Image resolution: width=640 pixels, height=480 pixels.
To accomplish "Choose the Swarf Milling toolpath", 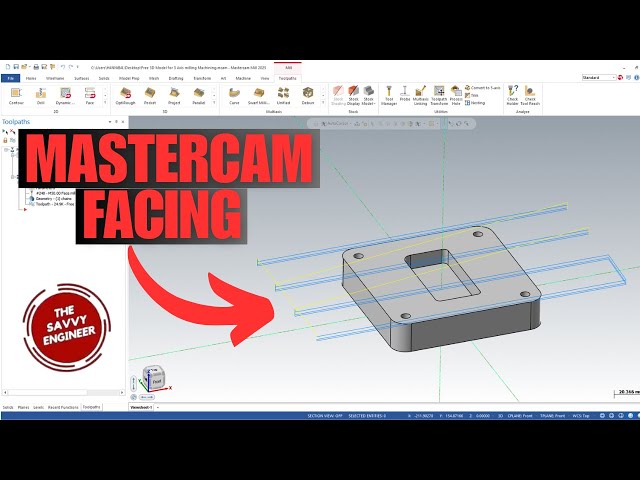I will click(x=258, y=96).
